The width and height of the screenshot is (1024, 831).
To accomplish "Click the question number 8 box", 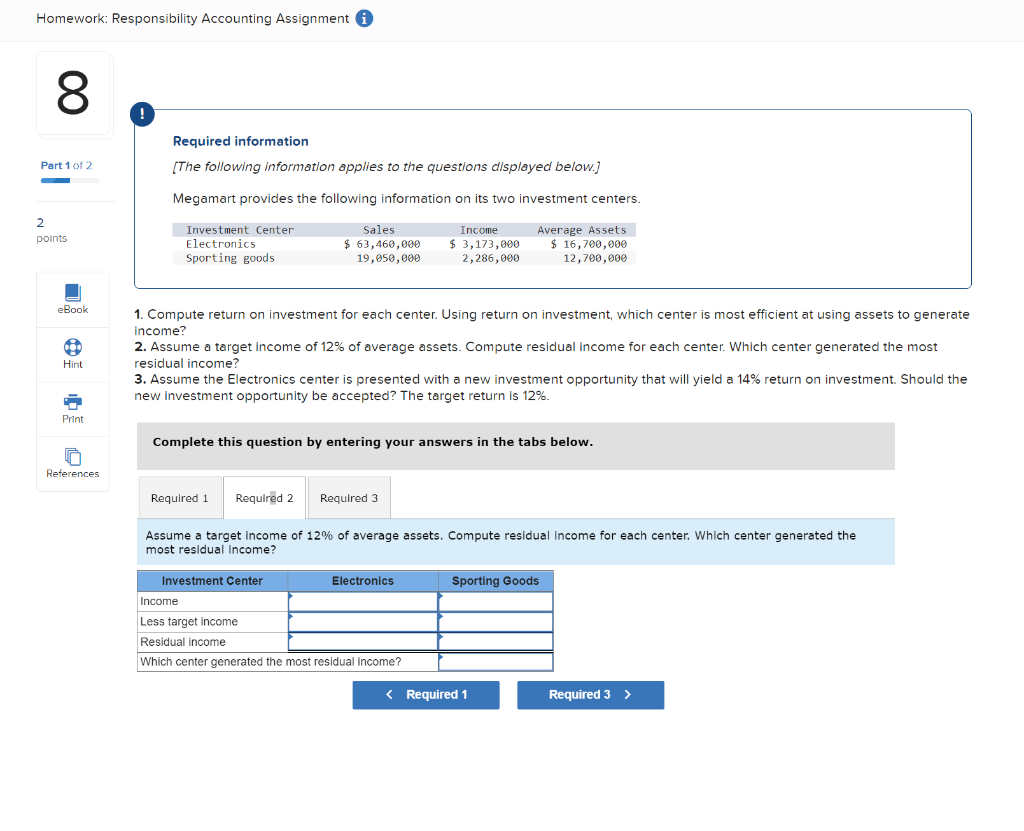I will tap(73, 93).
